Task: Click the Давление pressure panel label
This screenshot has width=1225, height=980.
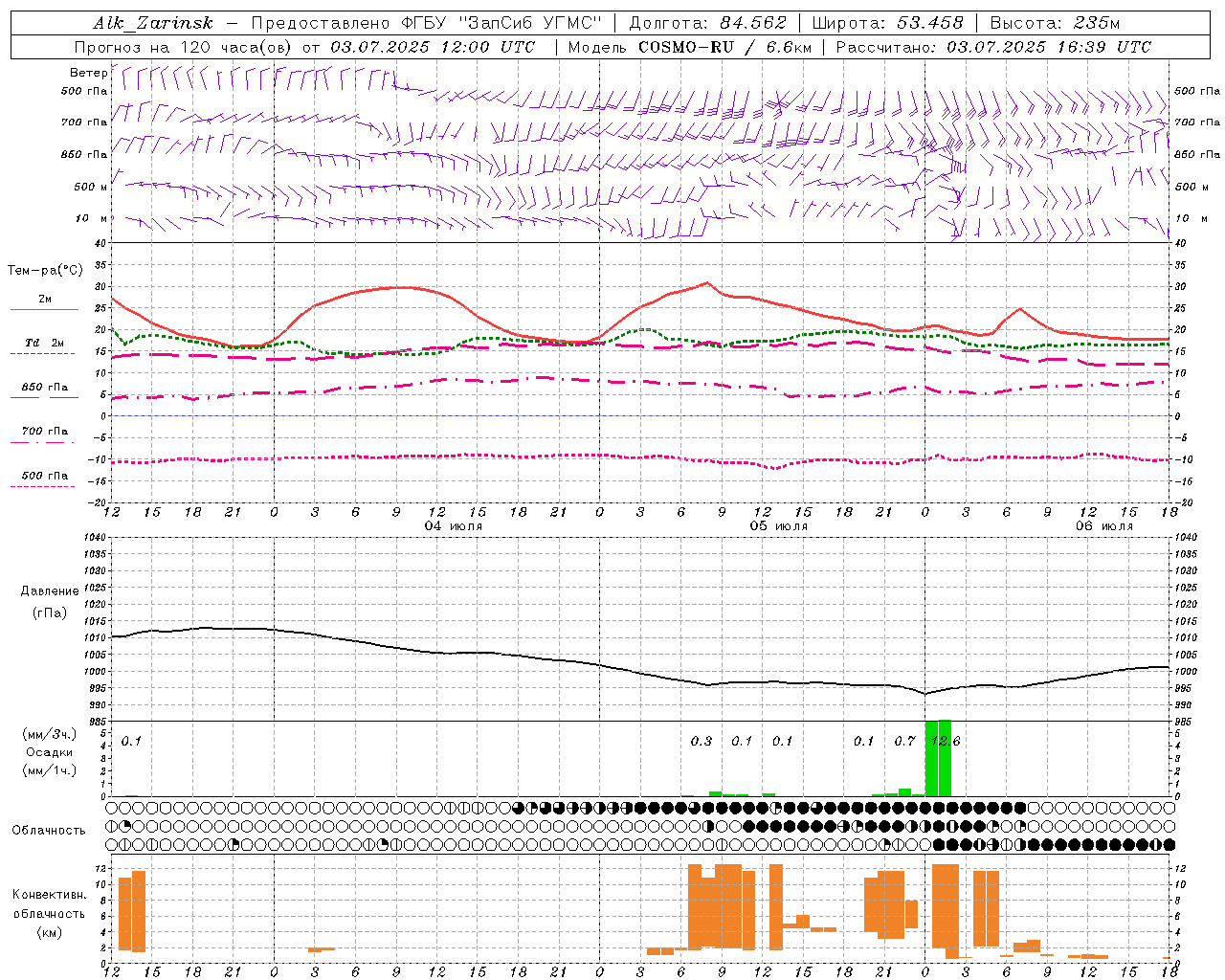Action: pos(49,591)
